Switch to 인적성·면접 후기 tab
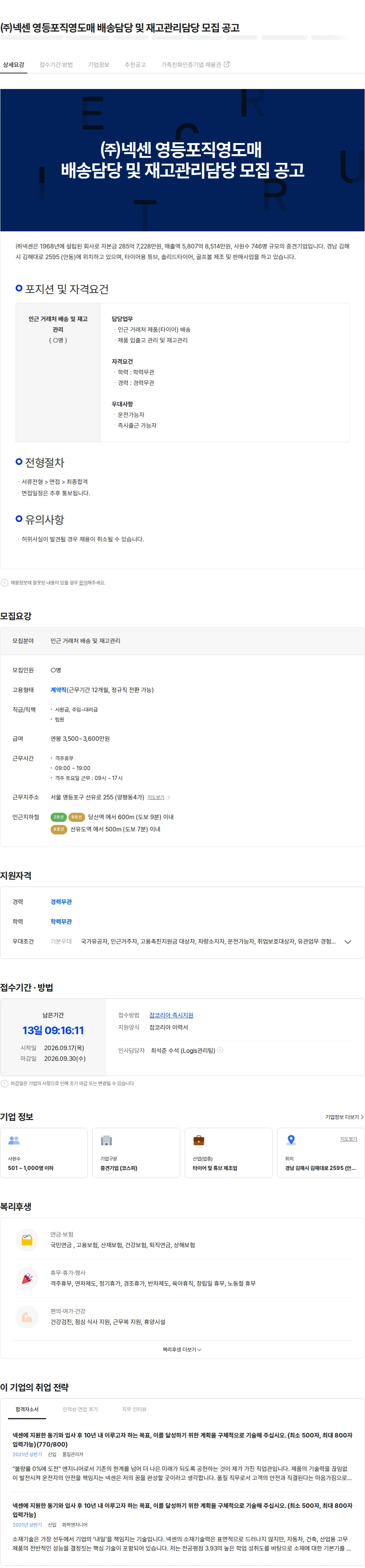The width and height of the screenshot is (365, 1568). click(x=80, y=1409)
